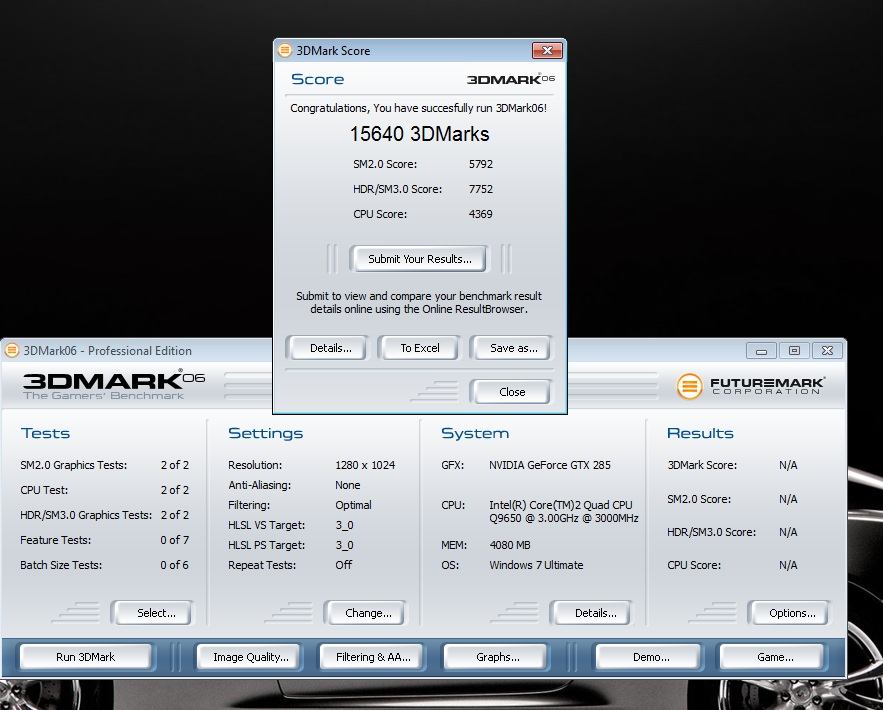Click the Settings panel heading
Image resolution: width=883 pixels, height=710 pixels.
pyautogui.click(x=265, y=433)
